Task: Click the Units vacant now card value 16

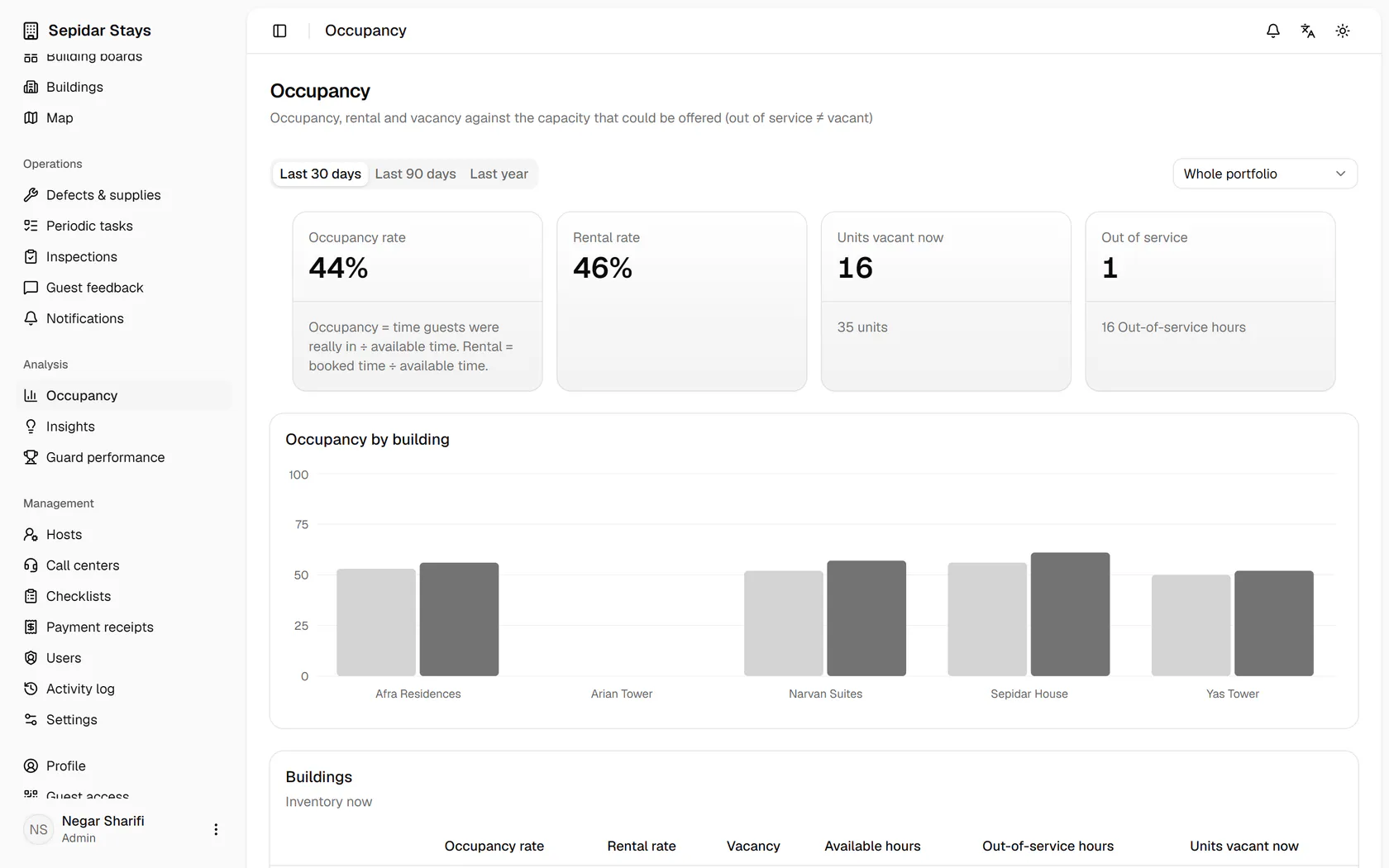Action: tap(855, 268)
